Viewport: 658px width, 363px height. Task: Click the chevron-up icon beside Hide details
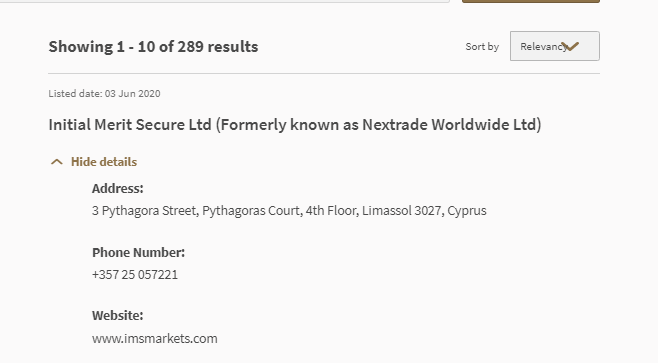point(57,162)
